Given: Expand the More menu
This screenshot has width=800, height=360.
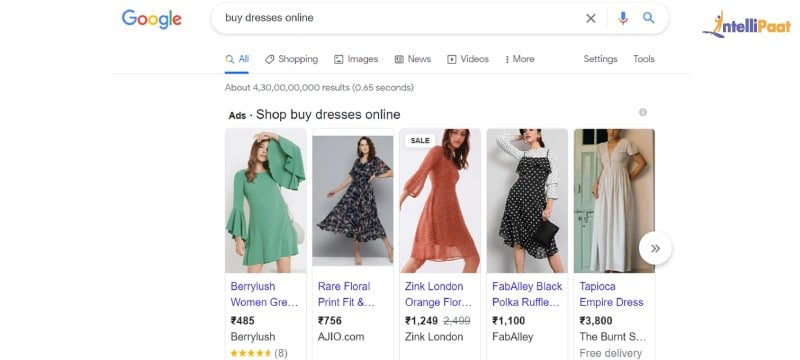Looking at the screenshot, I should point(519,59).
